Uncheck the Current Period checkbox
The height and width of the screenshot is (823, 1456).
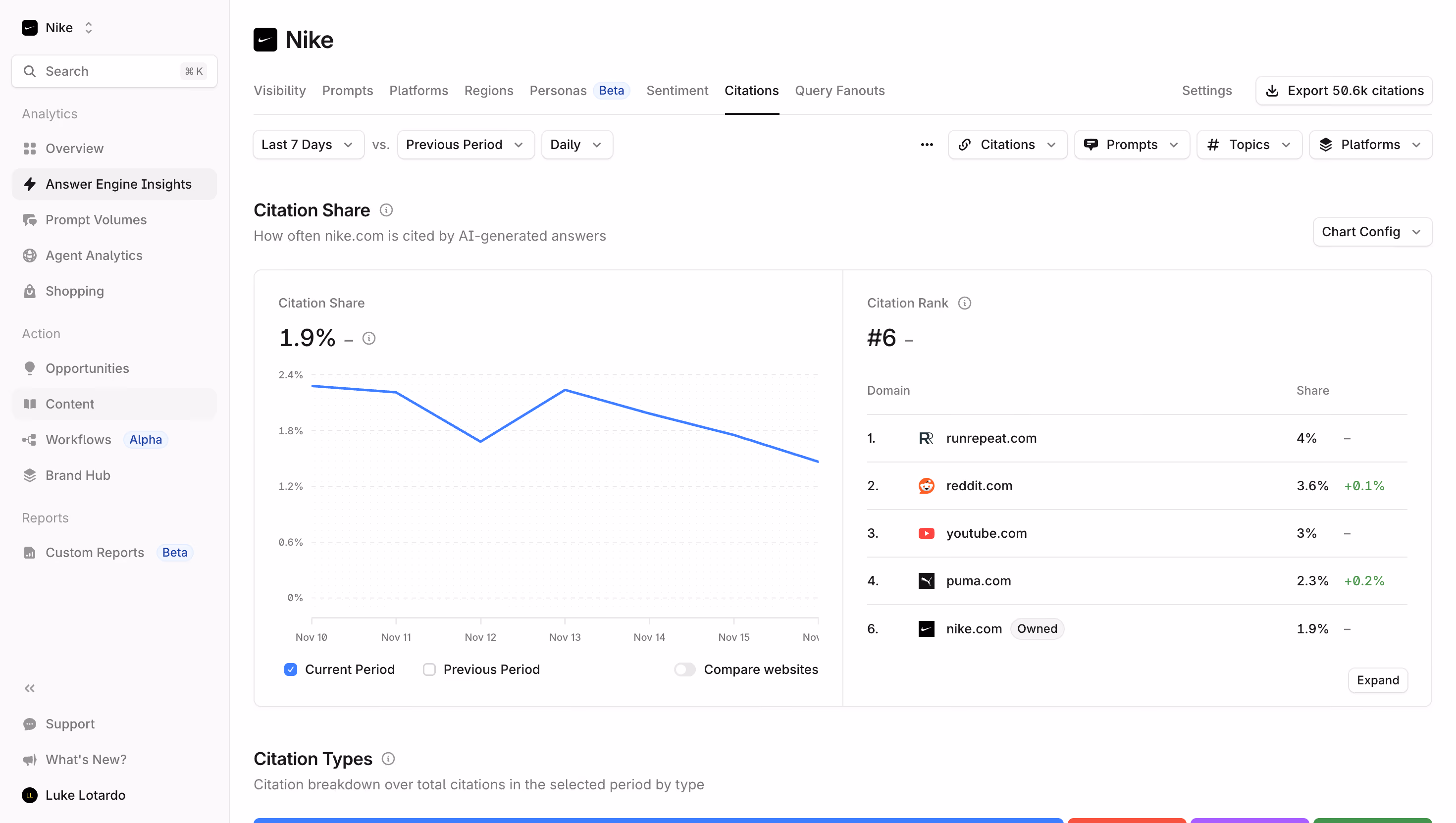[291, 670]
